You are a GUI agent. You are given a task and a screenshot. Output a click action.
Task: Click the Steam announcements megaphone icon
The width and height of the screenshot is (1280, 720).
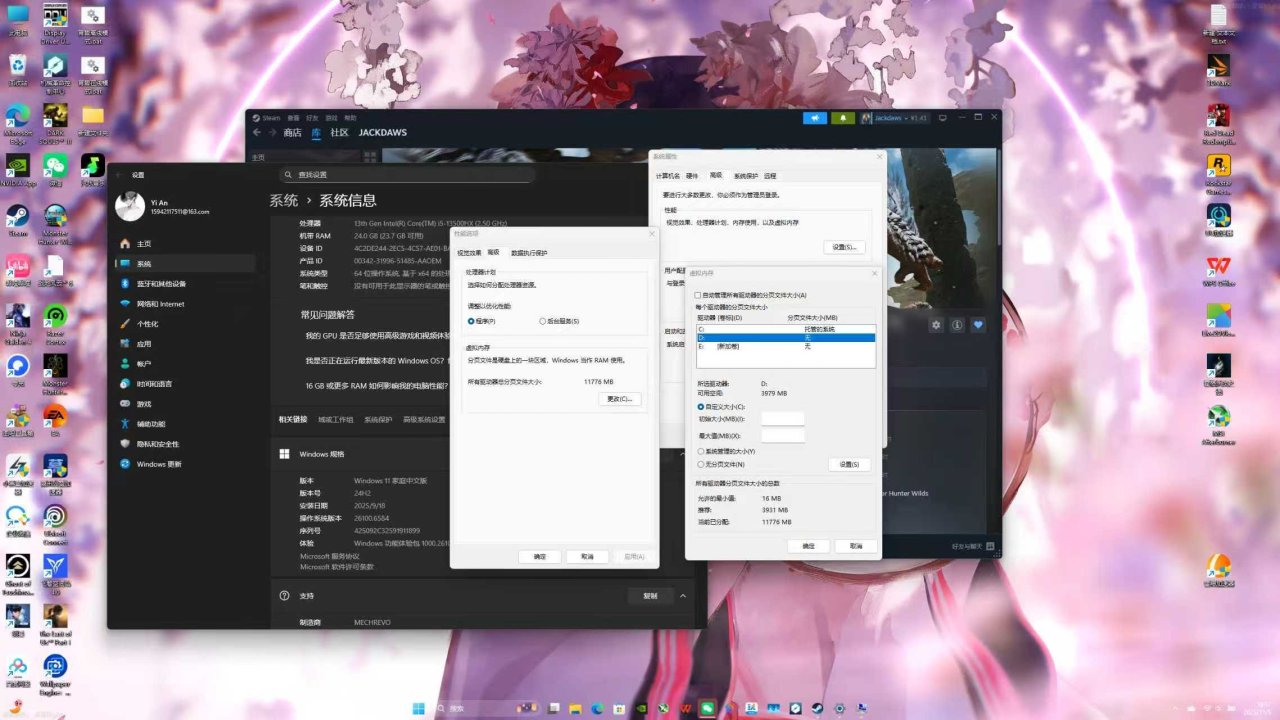815,118
